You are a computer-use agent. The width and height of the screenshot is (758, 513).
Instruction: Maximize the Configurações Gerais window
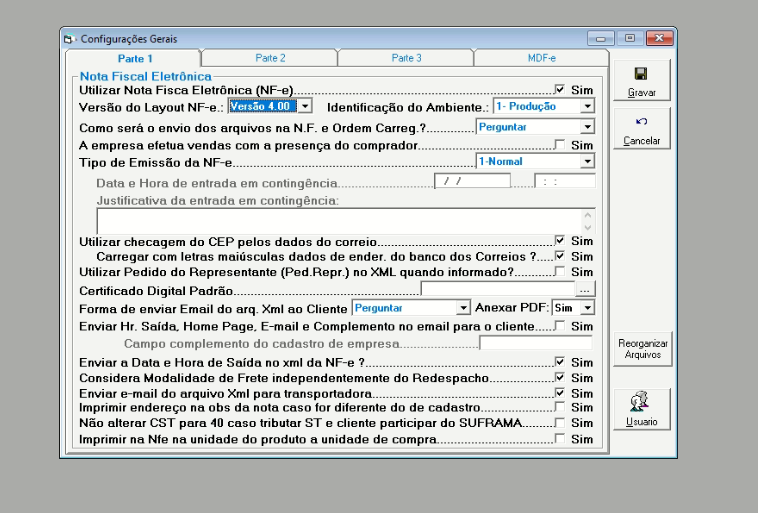629,38
